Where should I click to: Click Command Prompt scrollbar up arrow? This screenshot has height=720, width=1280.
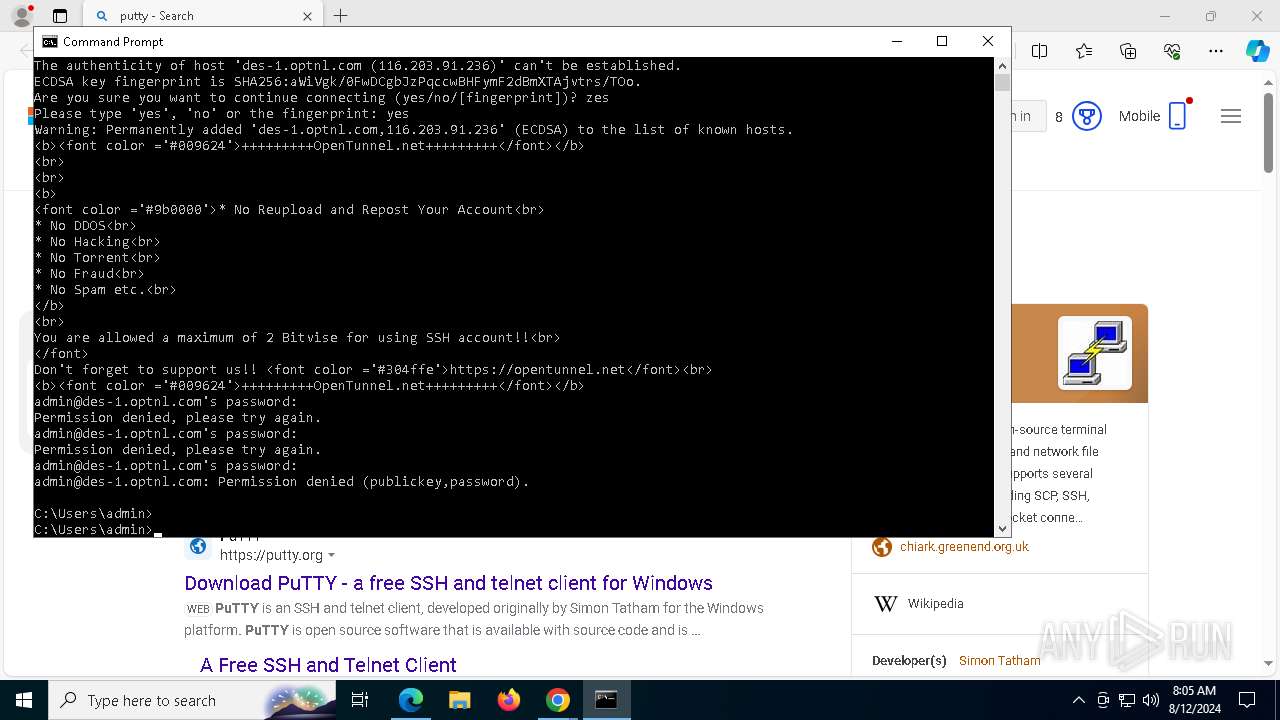(1002, 65)
